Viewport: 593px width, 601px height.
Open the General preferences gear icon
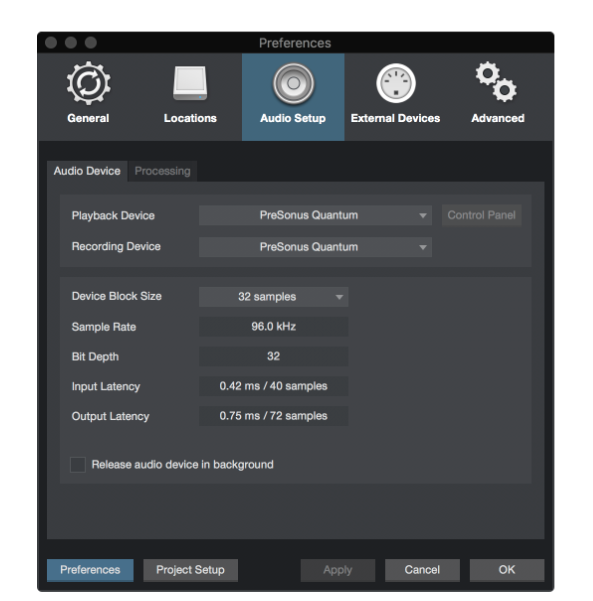click(x=89, y=83)
